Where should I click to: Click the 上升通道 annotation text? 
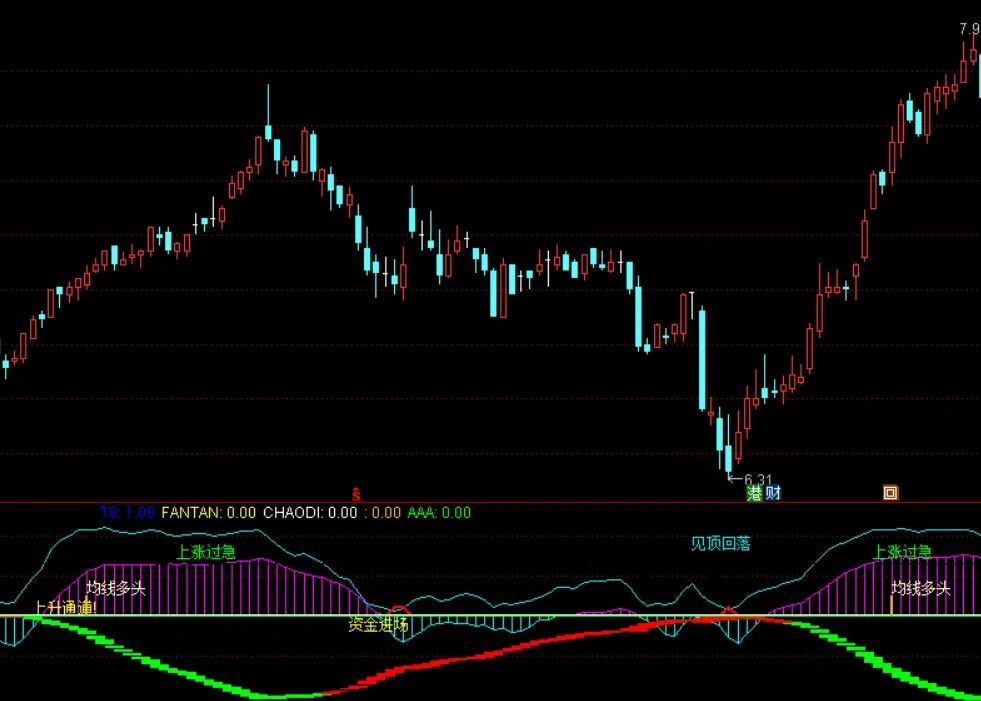click(66, 608)
